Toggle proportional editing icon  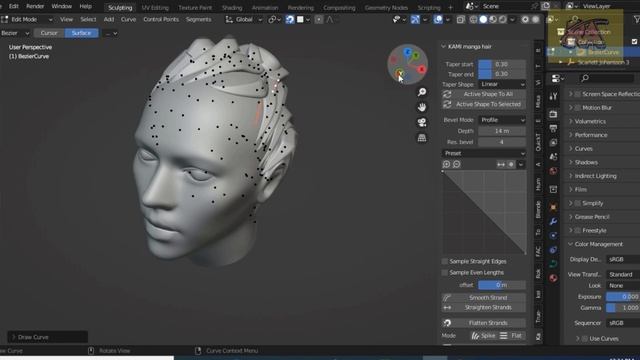pyautogui.click(x=319, y=20)
